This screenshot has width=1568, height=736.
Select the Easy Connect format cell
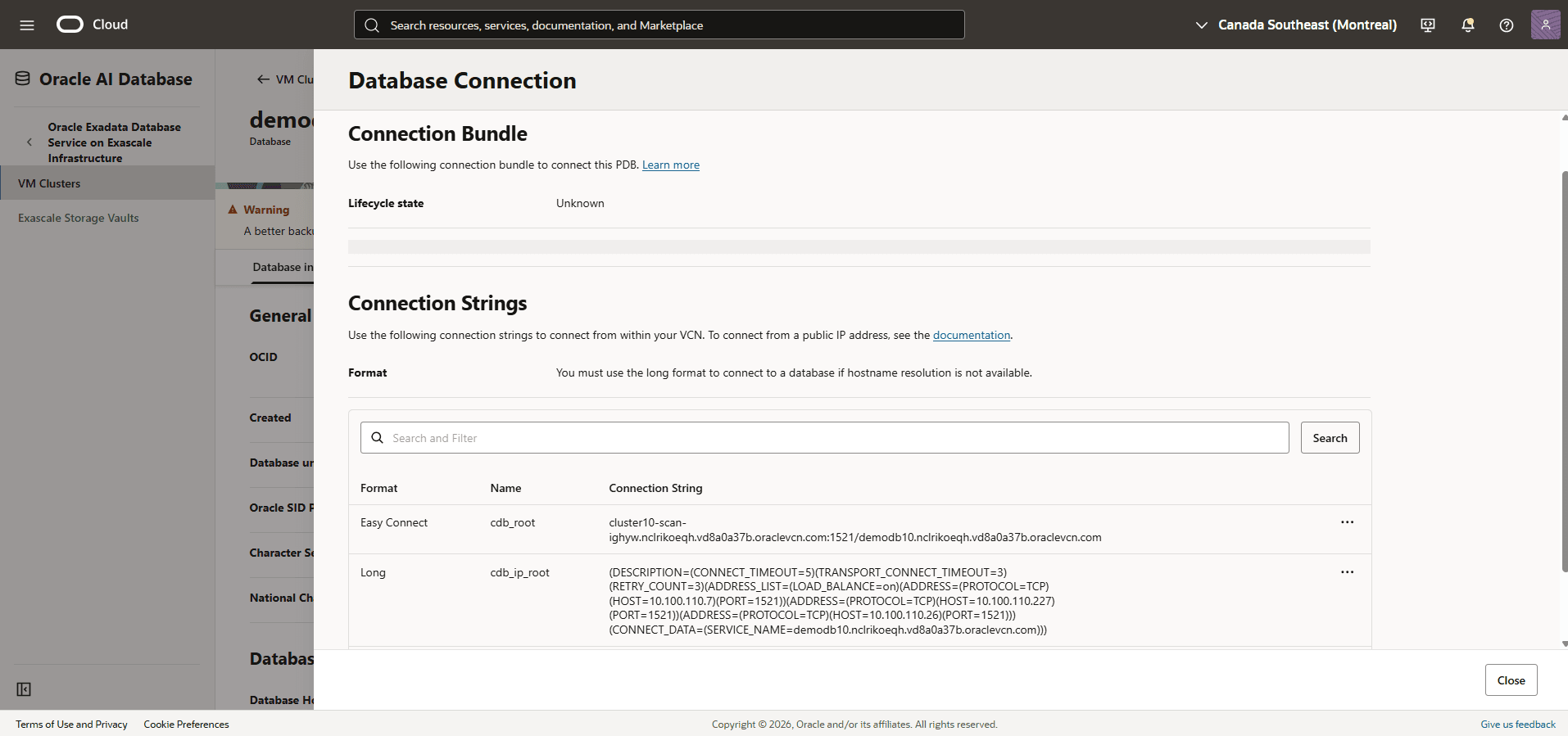(394, 522)
